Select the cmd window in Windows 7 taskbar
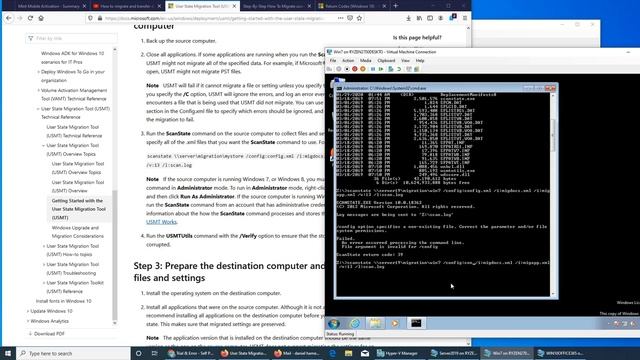The image size is (640, 360). point(416,323)
